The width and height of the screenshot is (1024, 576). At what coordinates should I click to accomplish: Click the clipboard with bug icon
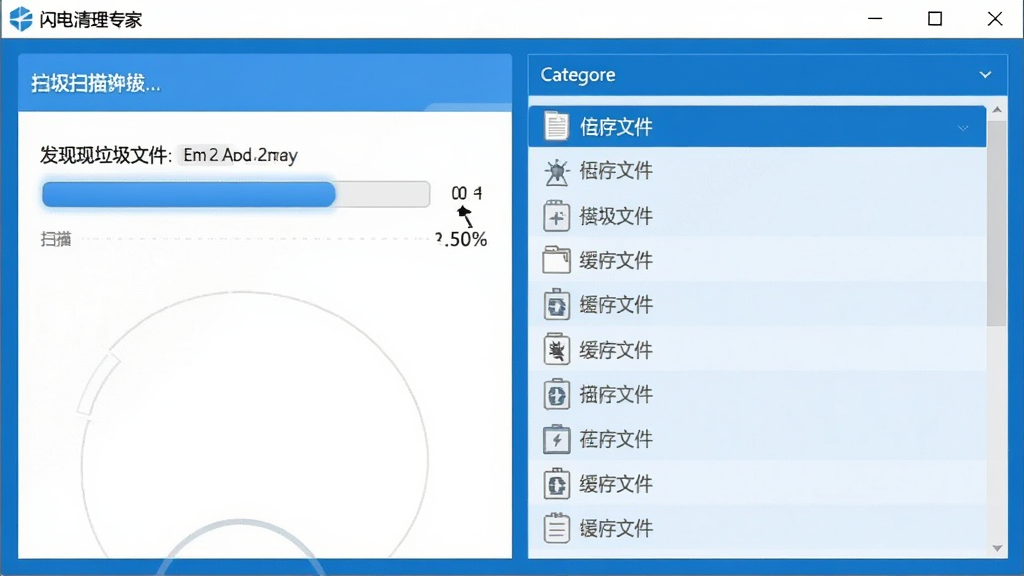click(556, 349)
